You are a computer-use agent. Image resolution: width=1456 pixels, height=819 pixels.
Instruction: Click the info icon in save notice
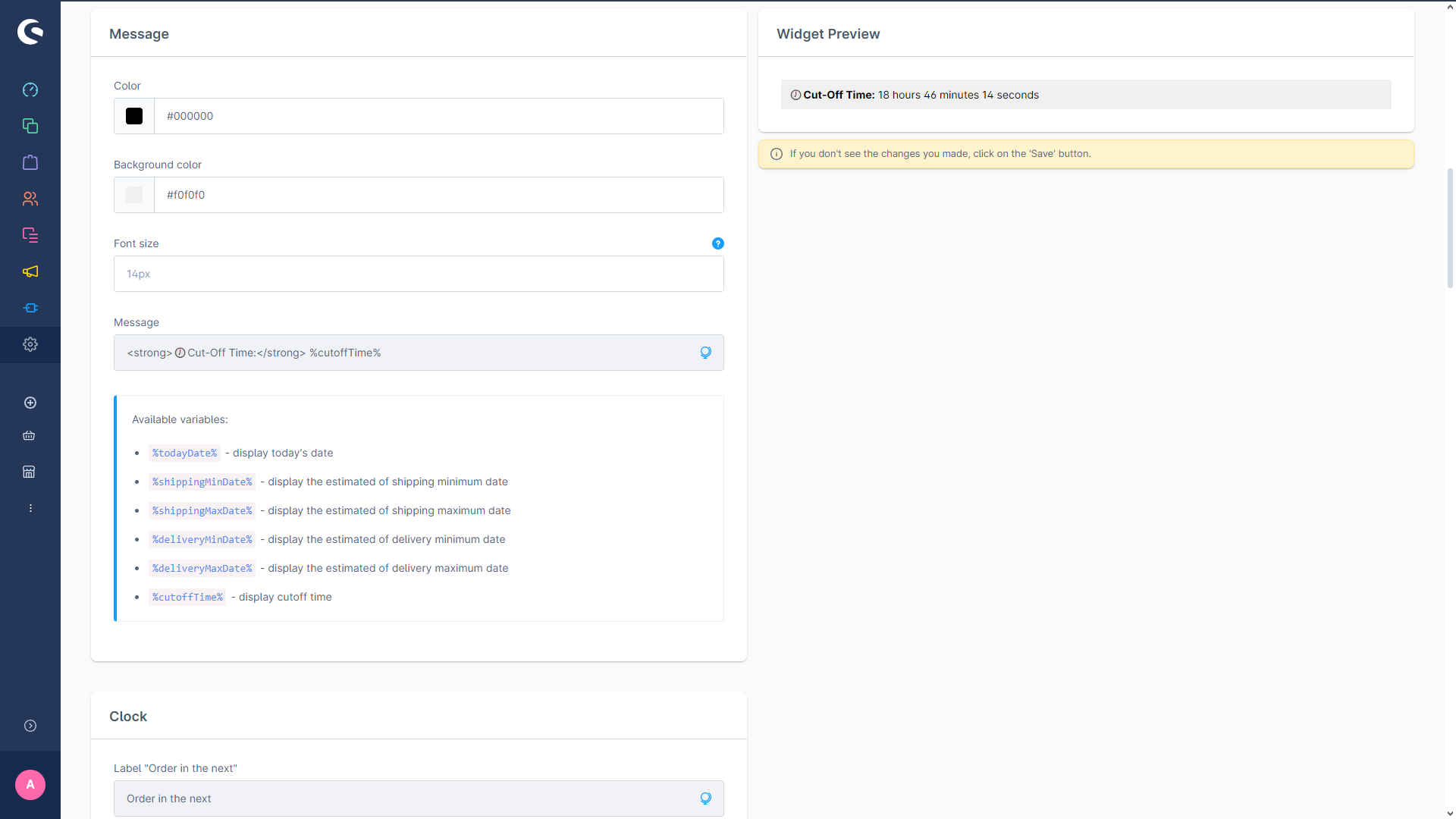777,154
